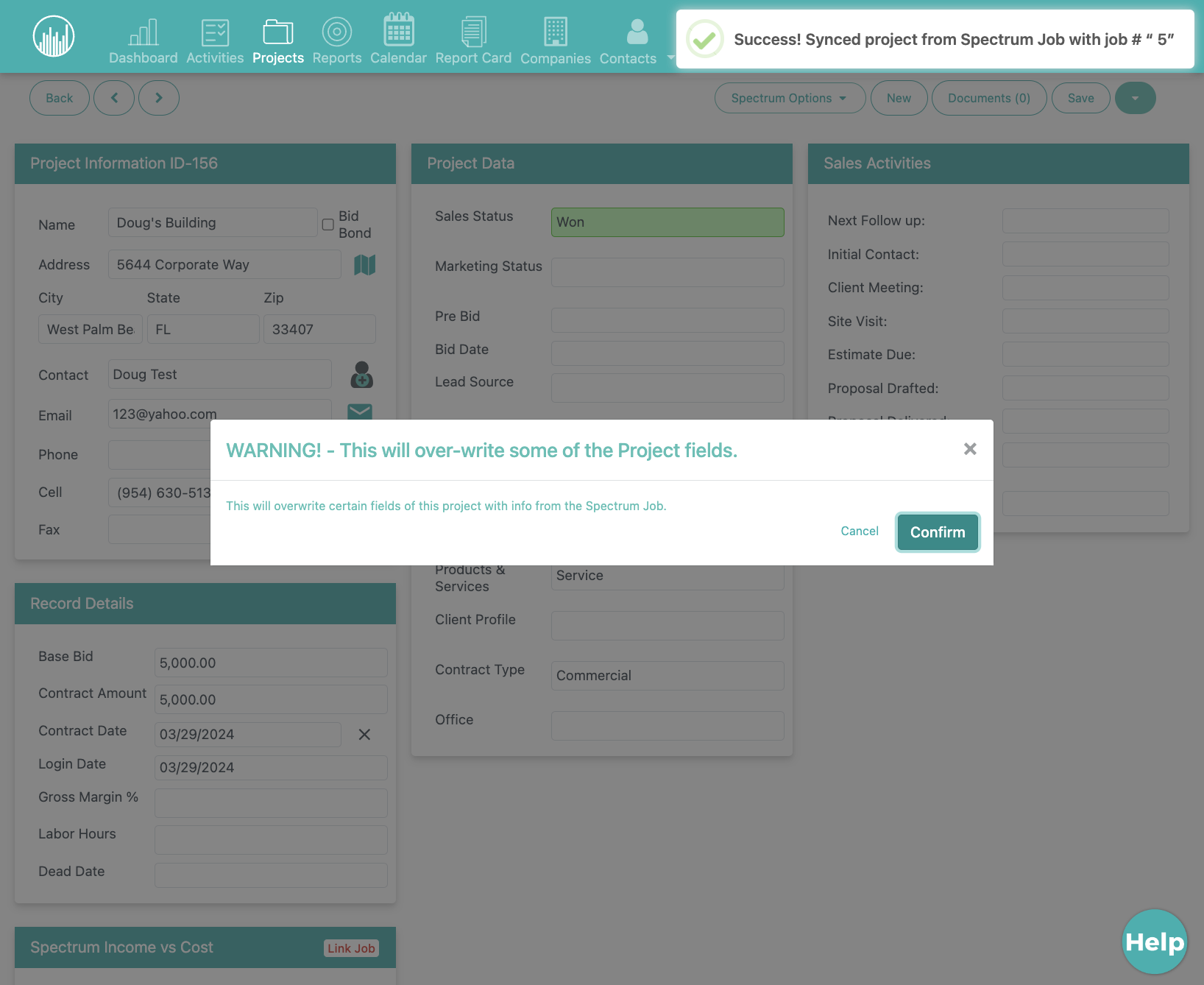
Task: Close the warning dialog with X
Action: pyautogui.click(x=970, y=449)
